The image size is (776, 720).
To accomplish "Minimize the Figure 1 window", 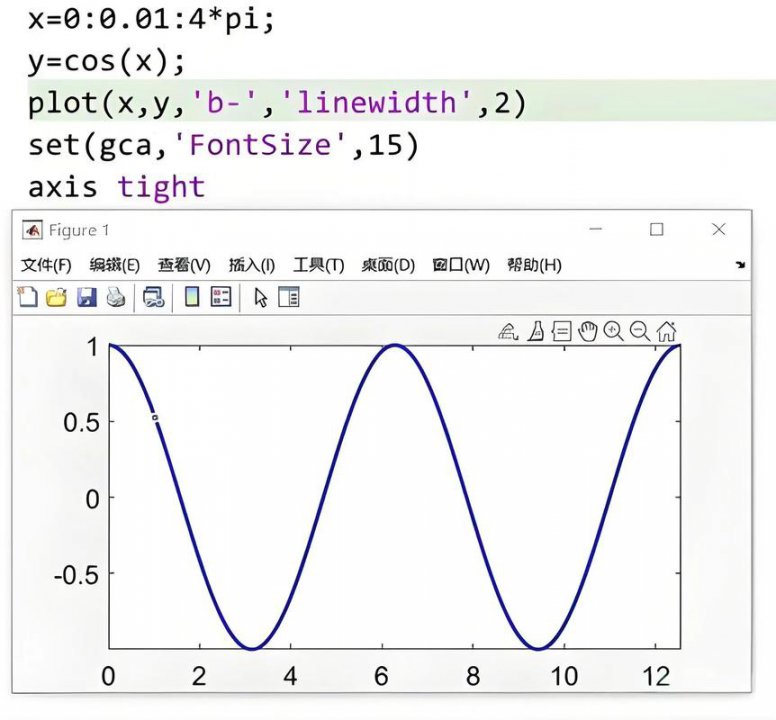I will tap(596, 229).
